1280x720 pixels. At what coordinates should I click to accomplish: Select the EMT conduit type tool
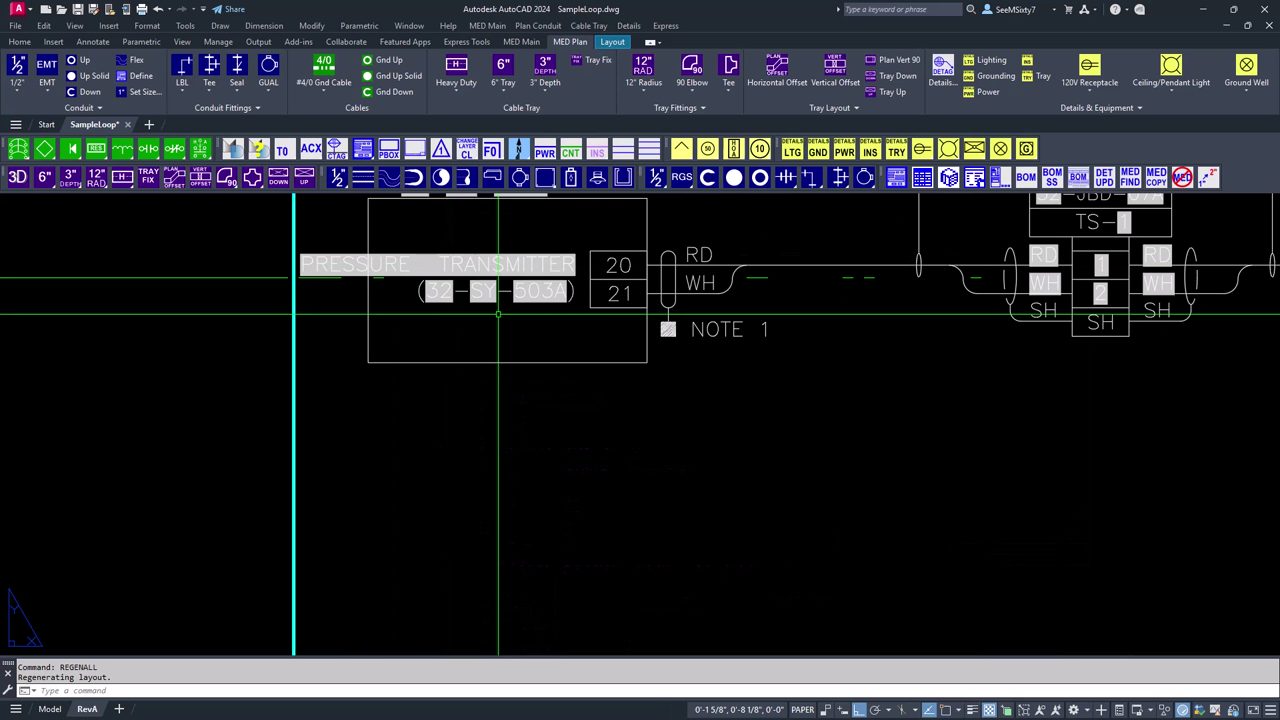pyautogui.click(x=47, y=71)
